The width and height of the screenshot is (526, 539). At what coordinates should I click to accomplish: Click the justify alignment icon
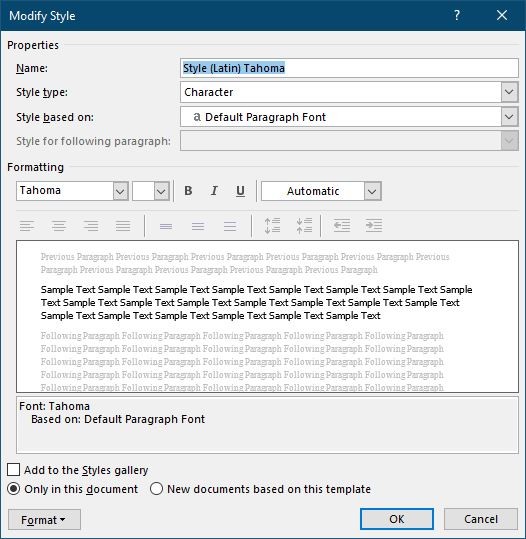[x=123, y=226]
